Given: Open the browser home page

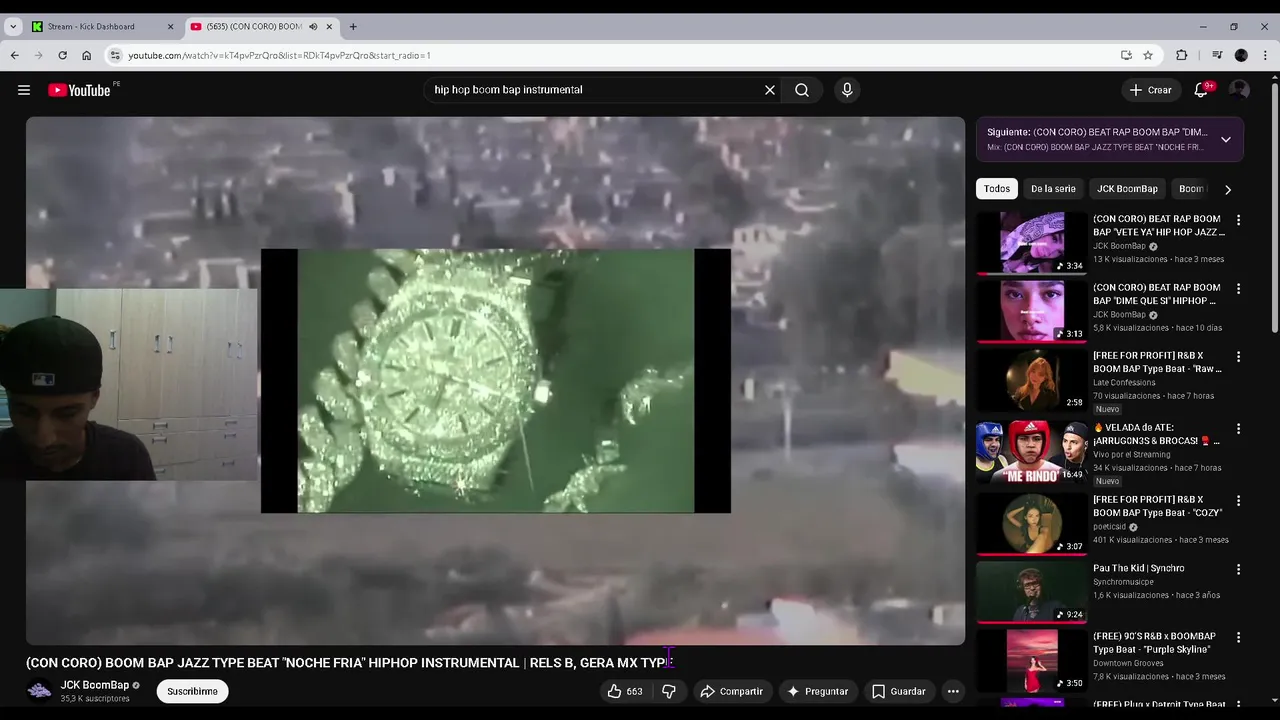Looking at the screenshot, I should point(86,55).
